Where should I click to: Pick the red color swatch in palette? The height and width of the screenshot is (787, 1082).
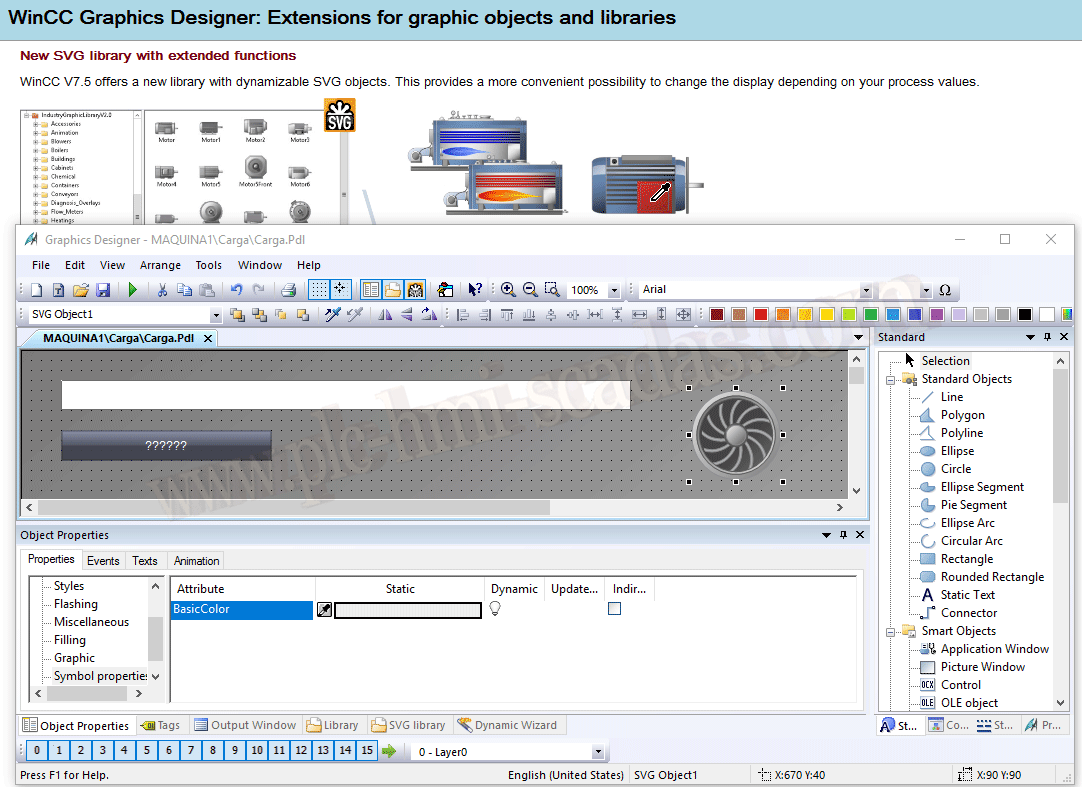click(761, 315)
